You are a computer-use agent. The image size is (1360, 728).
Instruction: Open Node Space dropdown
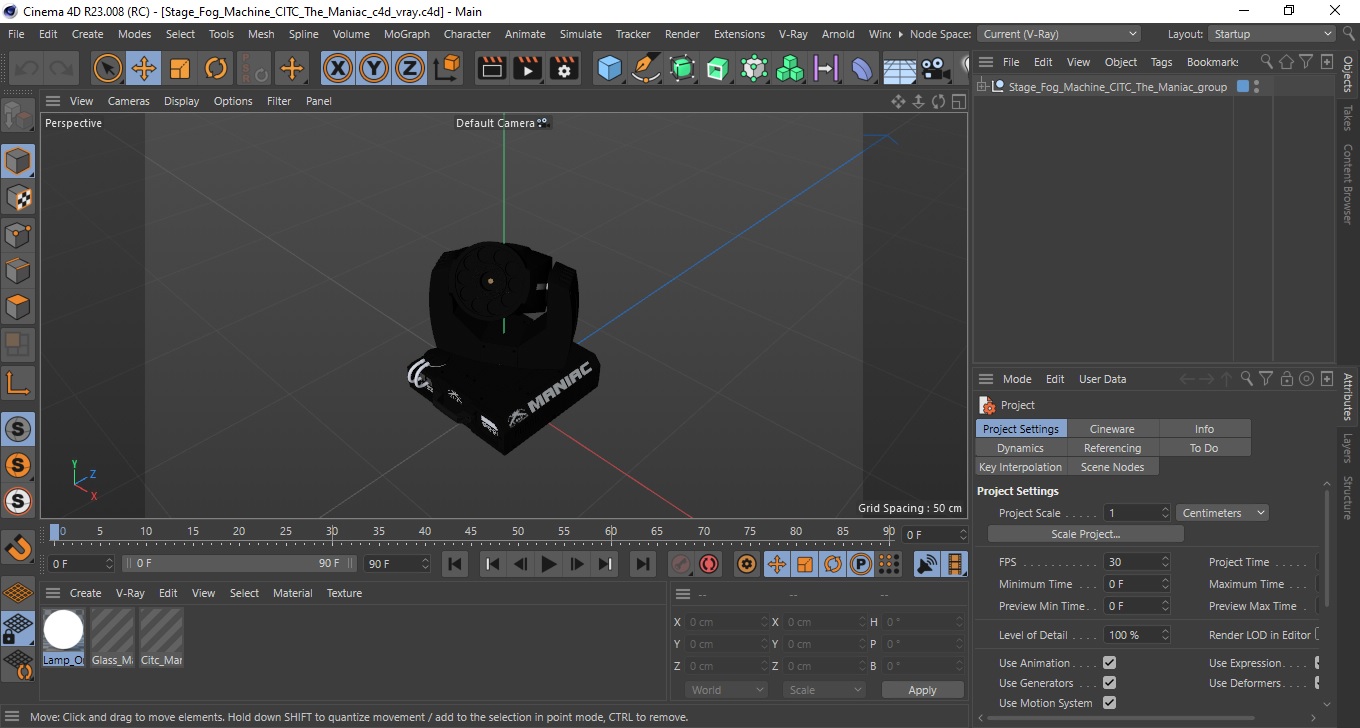[1058, 34]
